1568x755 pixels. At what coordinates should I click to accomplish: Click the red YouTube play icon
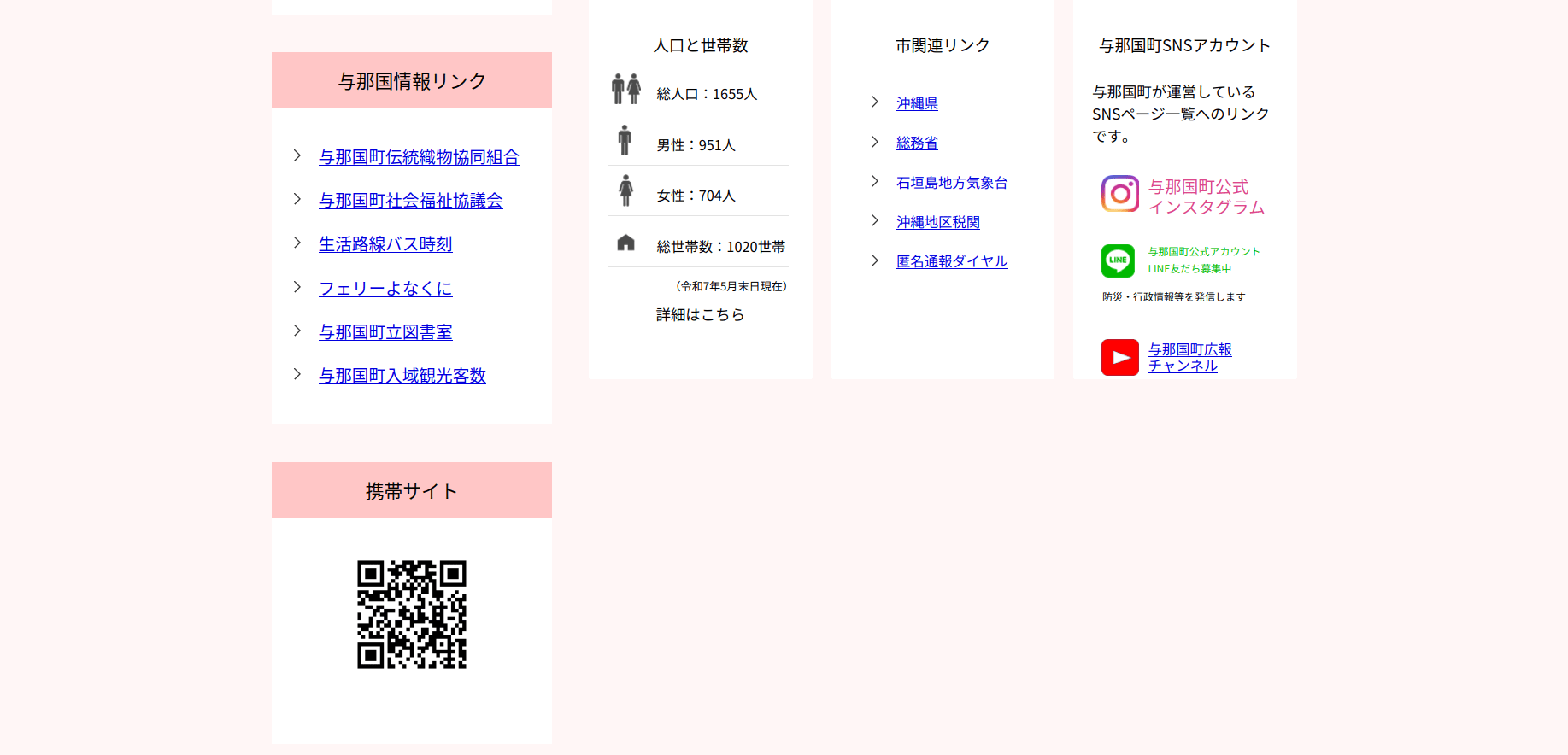coord(1119,357)
